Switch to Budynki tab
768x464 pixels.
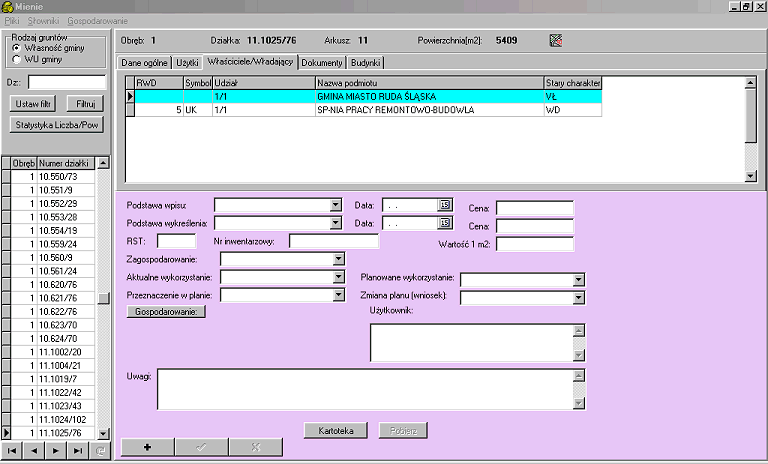(x=365, y=63)
